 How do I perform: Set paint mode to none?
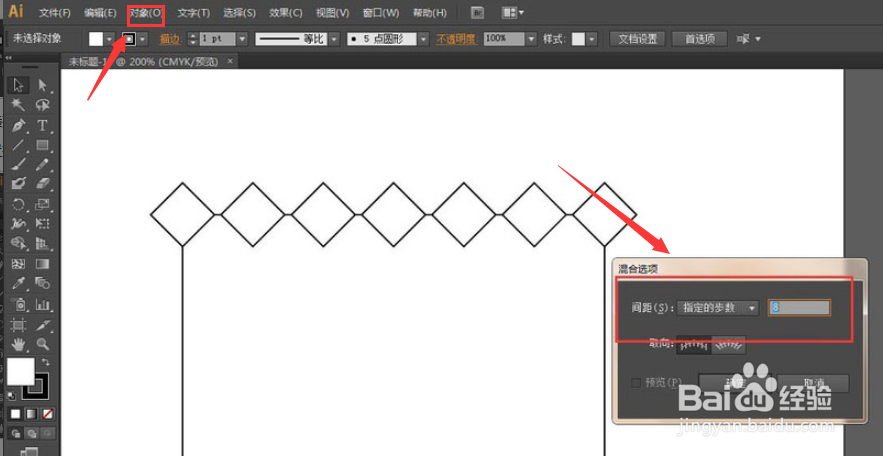pyautogui.click(x=48, y=414)
